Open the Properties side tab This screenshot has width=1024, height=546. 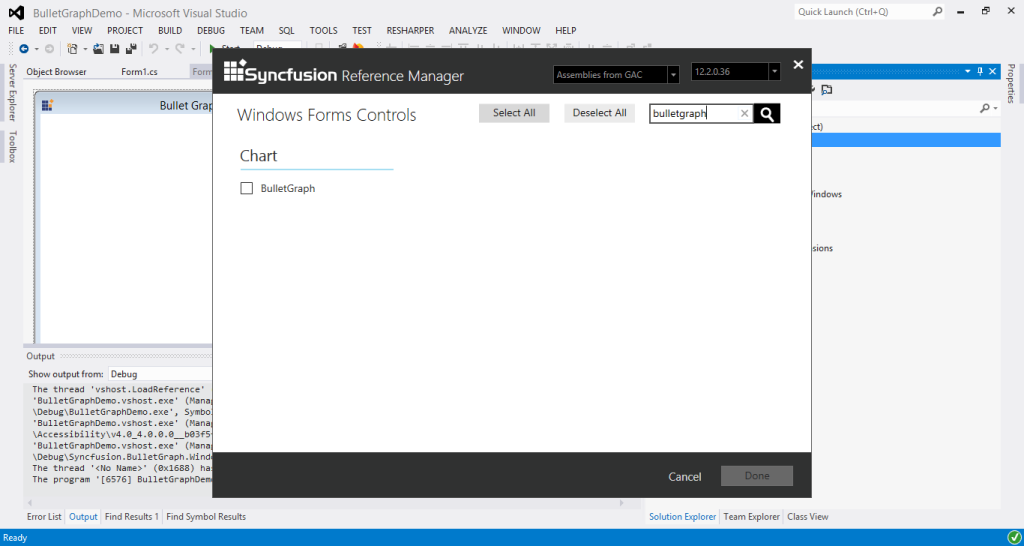coord(1010,83)
